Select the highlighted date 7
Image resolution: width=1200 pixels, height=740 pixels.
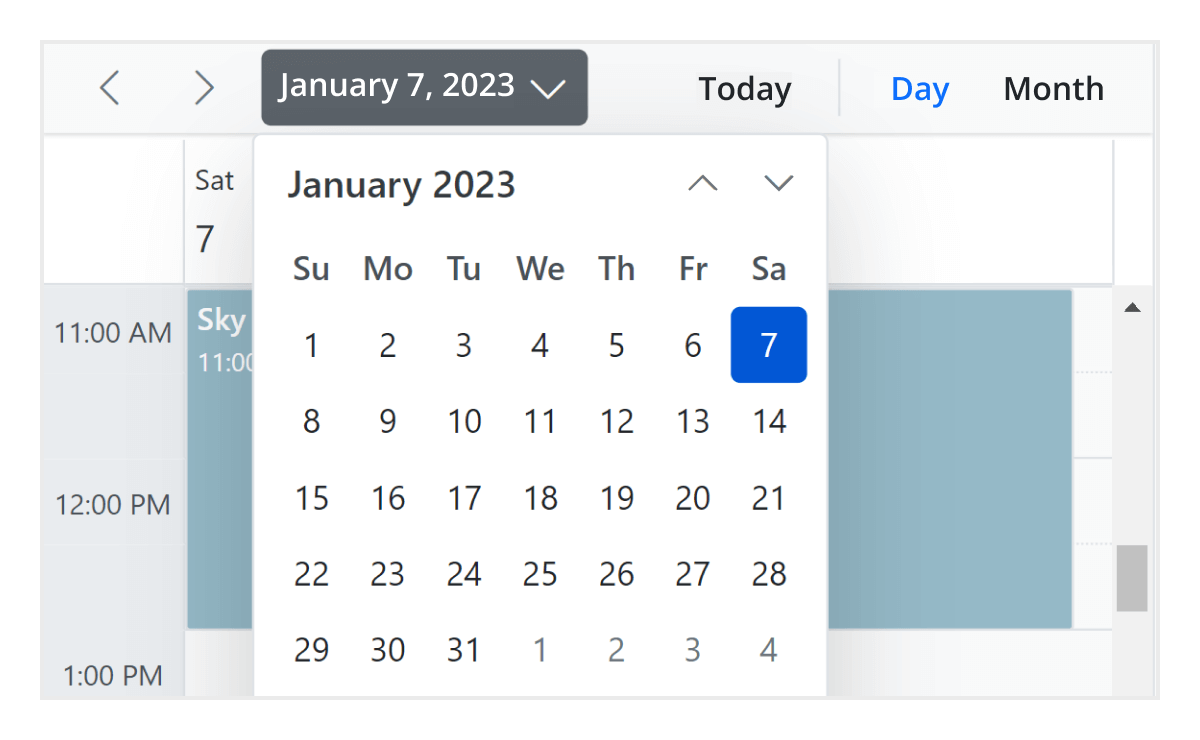tap(768, 345)
